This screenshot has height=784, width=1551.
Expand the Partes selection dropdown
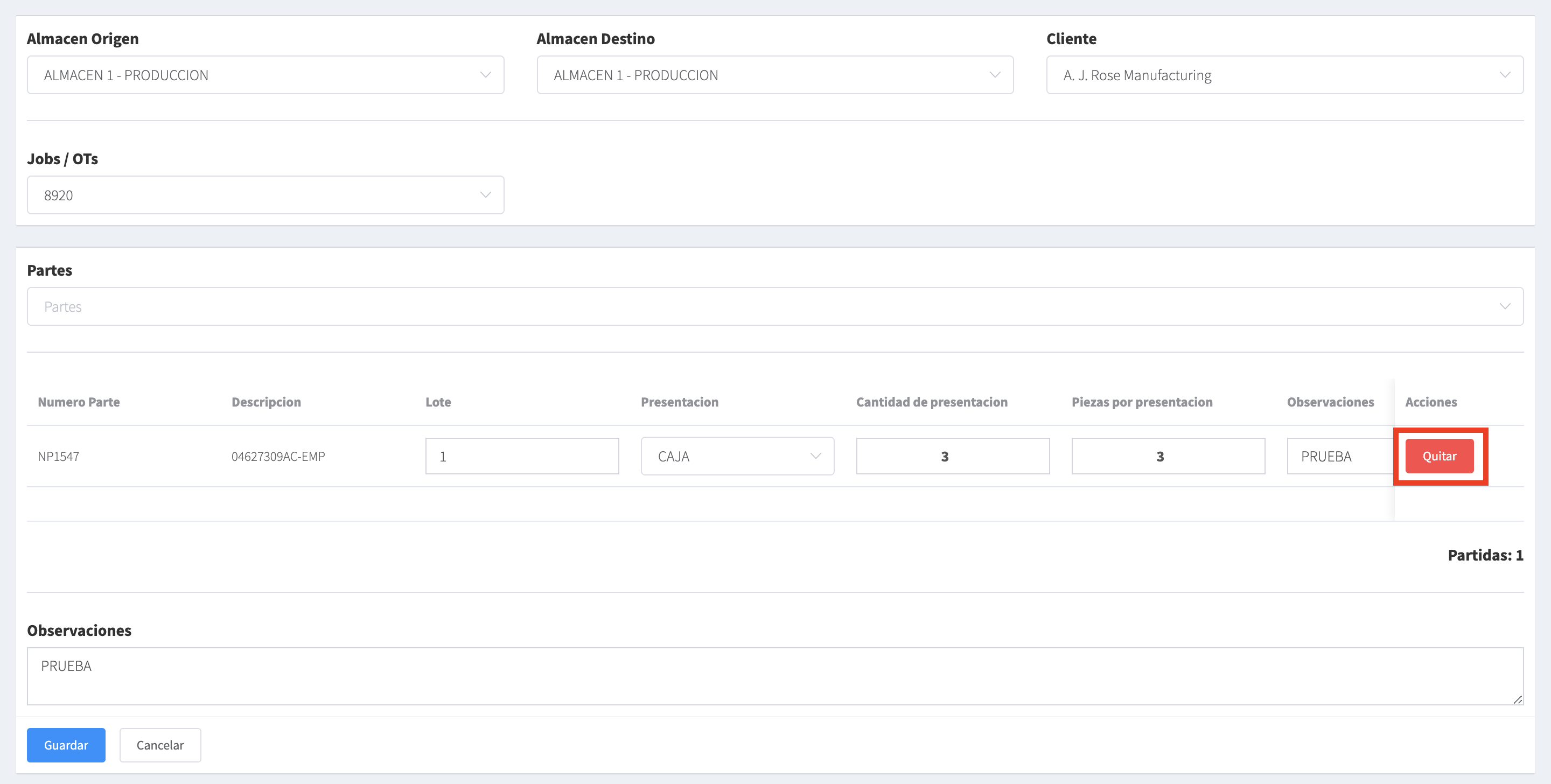tap(774, 306)
